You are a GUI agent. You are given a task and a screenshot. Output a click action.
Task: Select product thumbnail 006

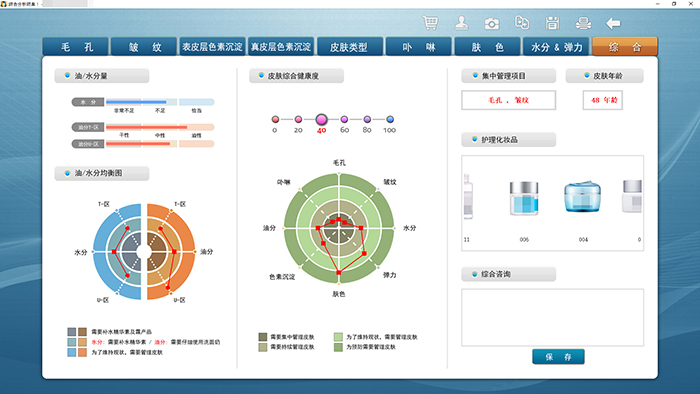coord(524,199)
